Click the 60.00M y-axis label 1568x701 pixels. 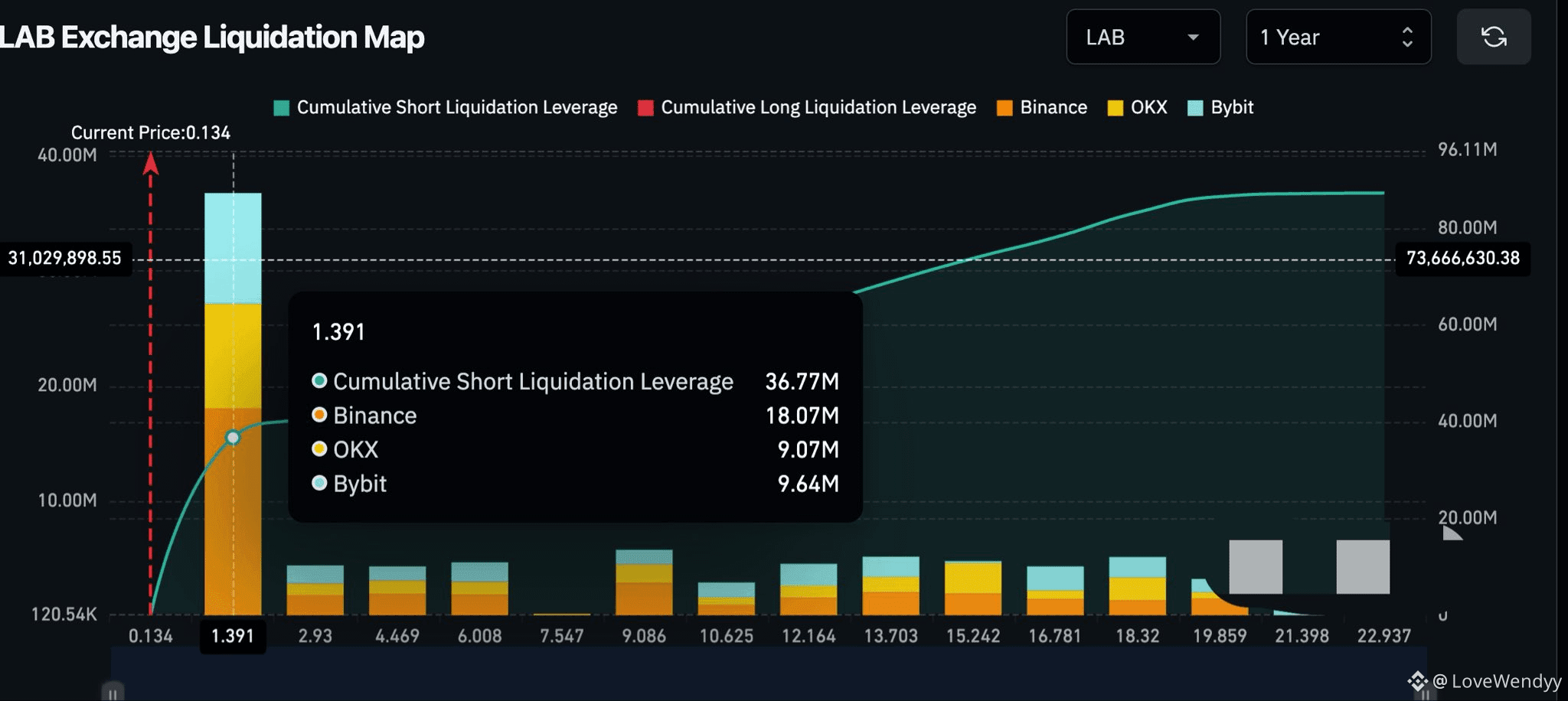[1468, 324]
